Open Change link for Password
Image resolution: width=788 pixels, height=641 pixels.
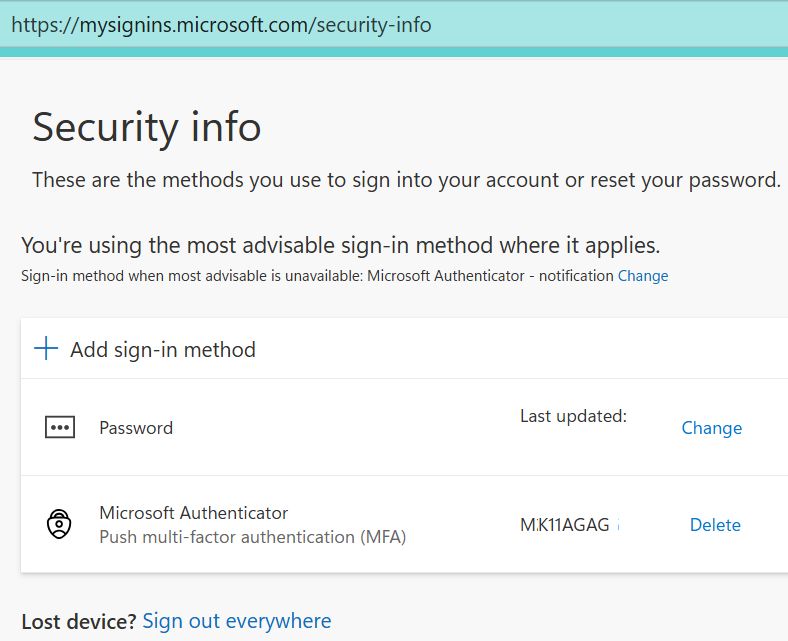click(711, 428)
